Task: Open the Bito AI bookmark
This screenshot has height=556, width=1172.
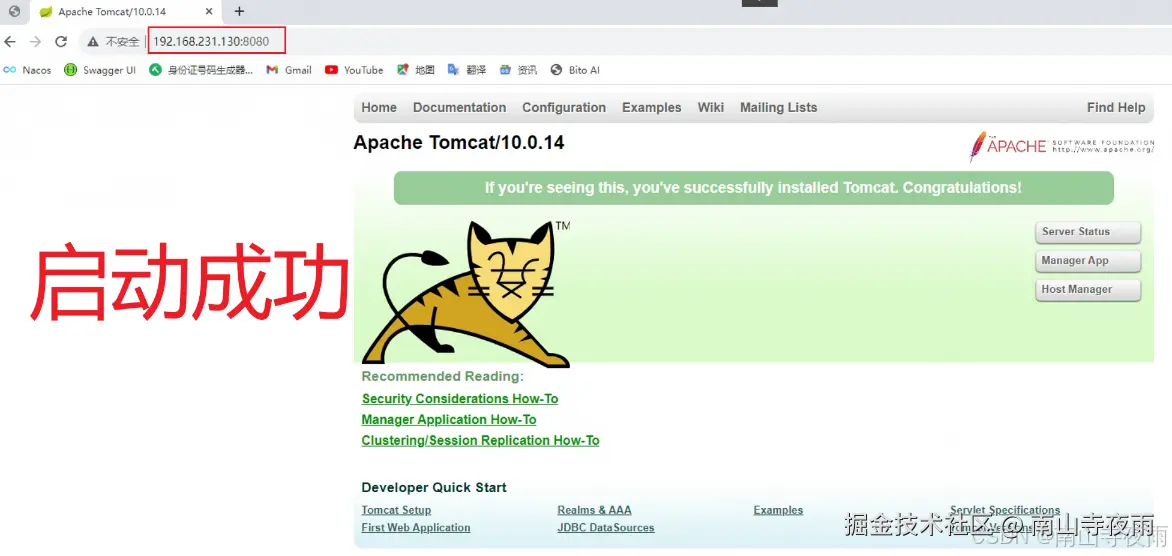Action: point(575,70)
